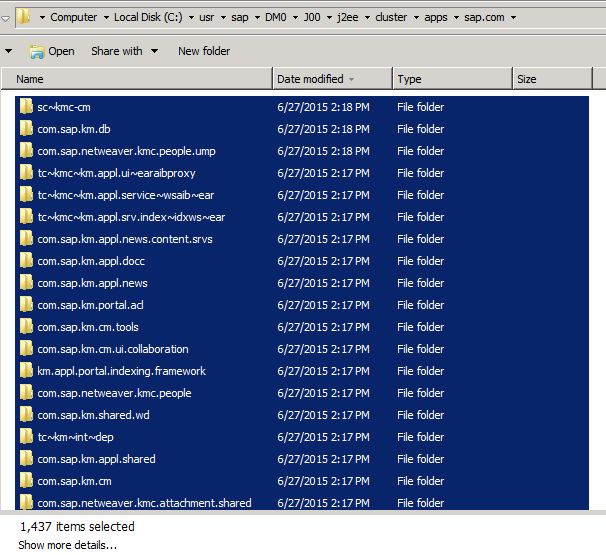This screenshot has height=555, width=606.
Task: Click Computer in the address path
Action: click(x=73, y=17)
